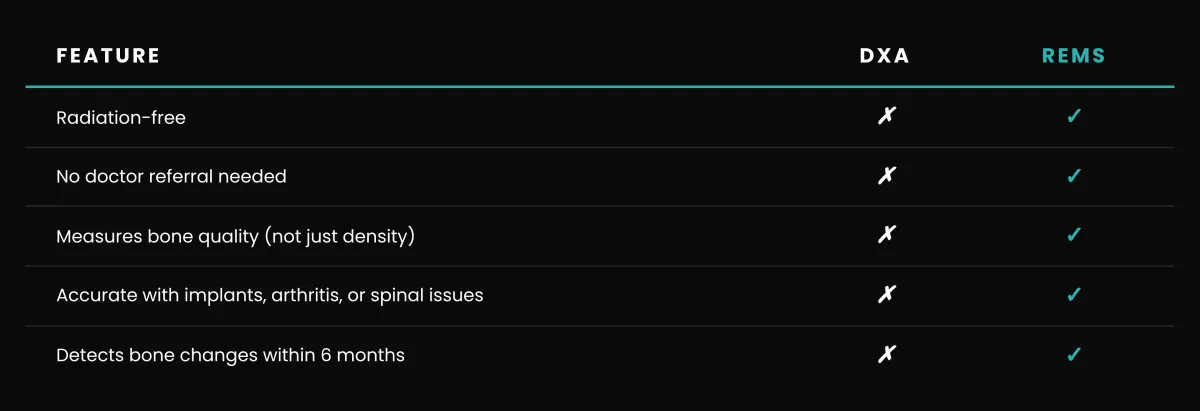Click the teal divider line under headers
The width and height of the screenshot is (1200, 411).
pos(600,87)
